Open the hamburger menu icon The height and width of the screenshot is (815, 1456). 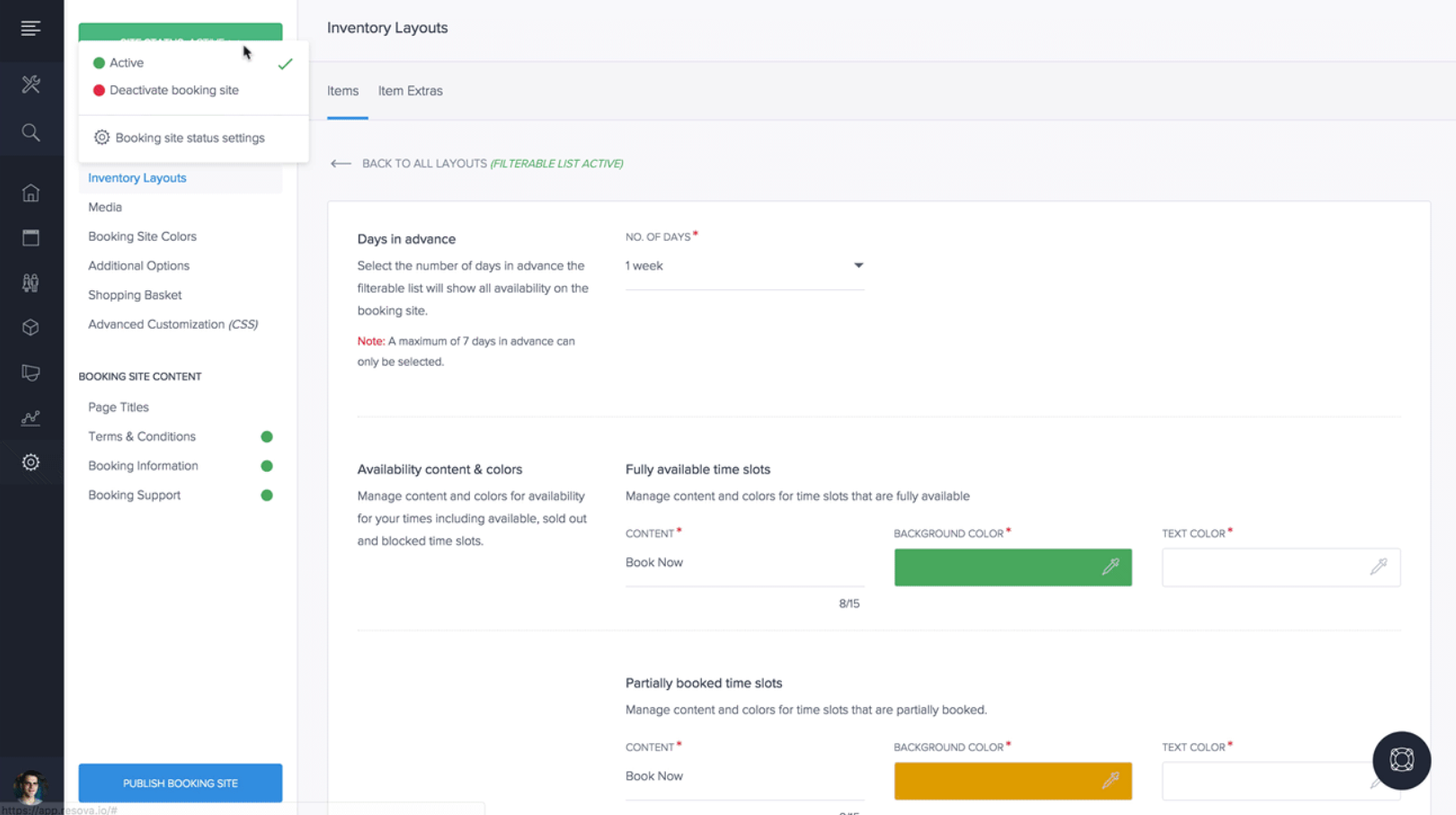(31, 29)
